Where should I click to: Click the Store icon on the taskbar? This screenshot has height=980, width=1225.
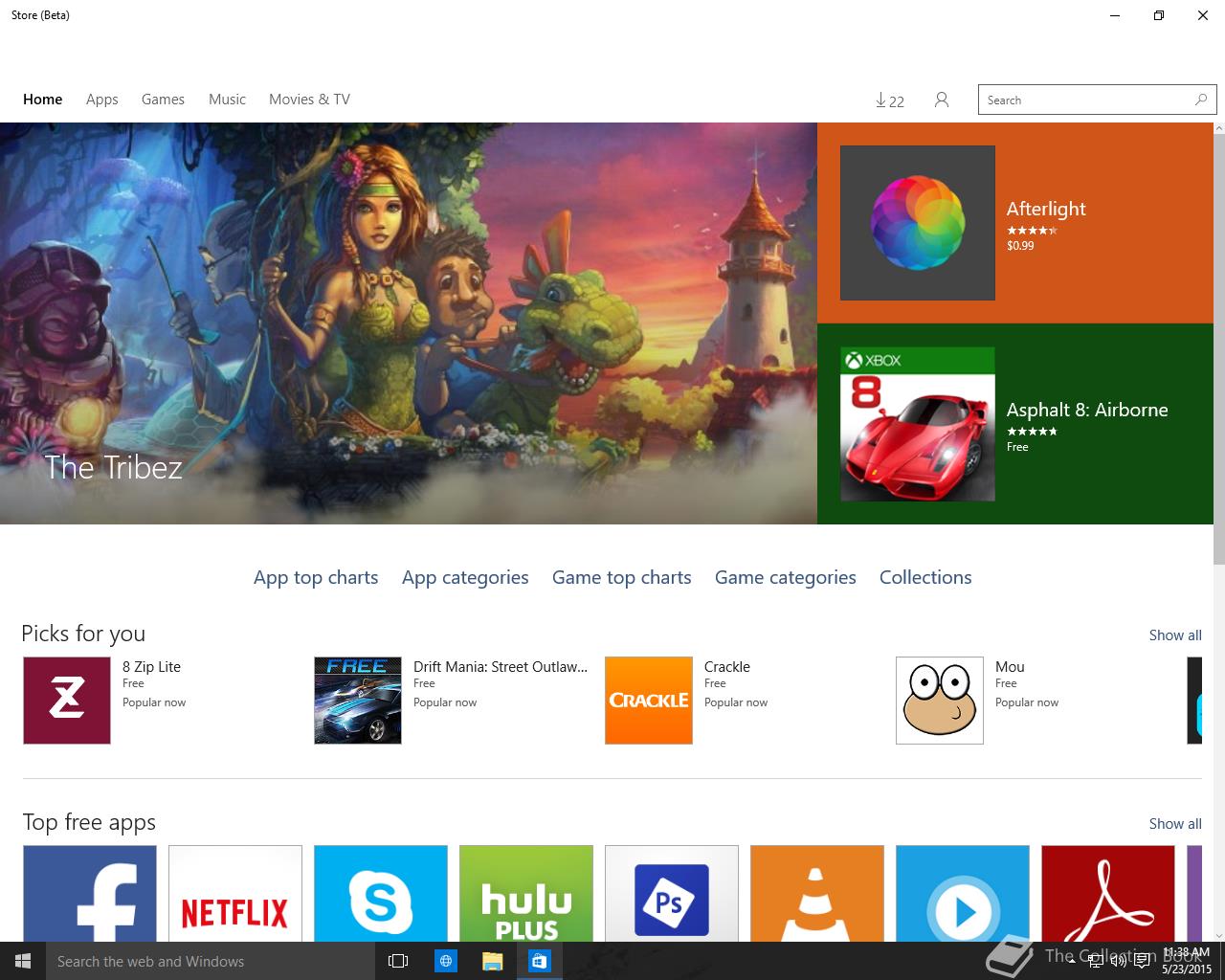coord(540,961)
